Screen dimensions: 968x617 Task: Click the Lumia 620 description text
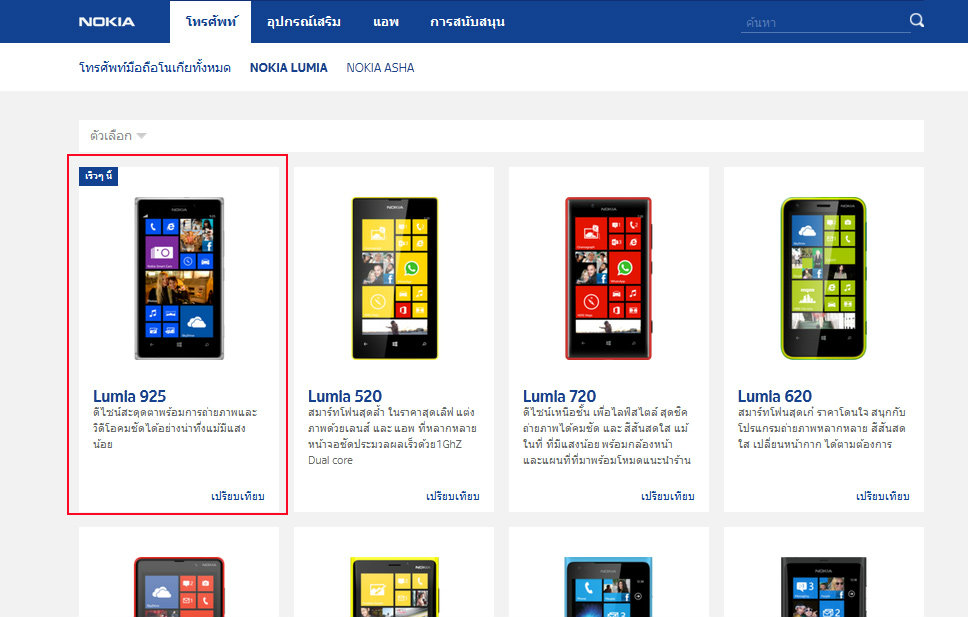(x=822, y=428)
